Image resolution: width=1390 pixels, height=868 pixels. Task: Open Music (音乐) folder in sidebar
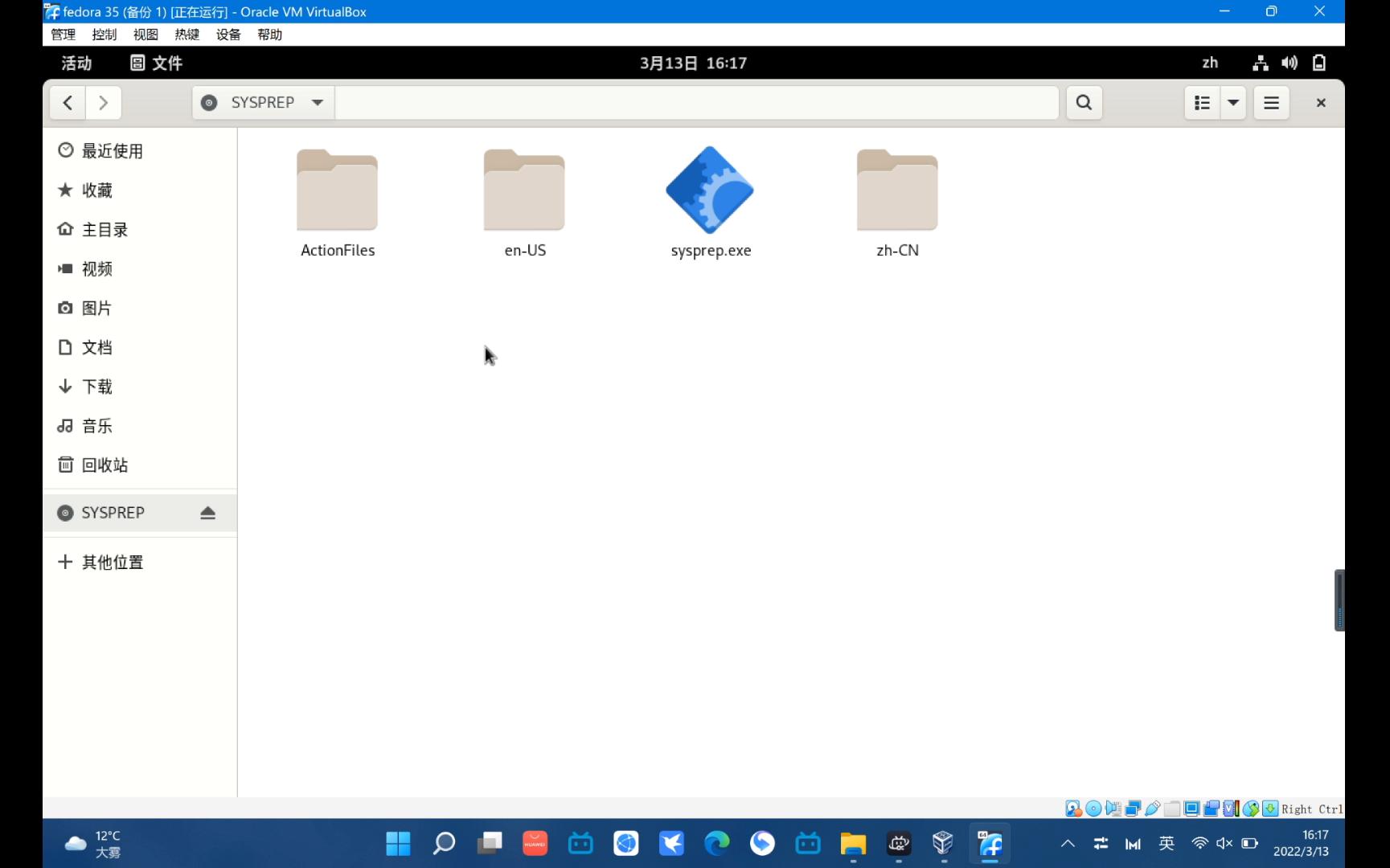[x=140, y=426]
